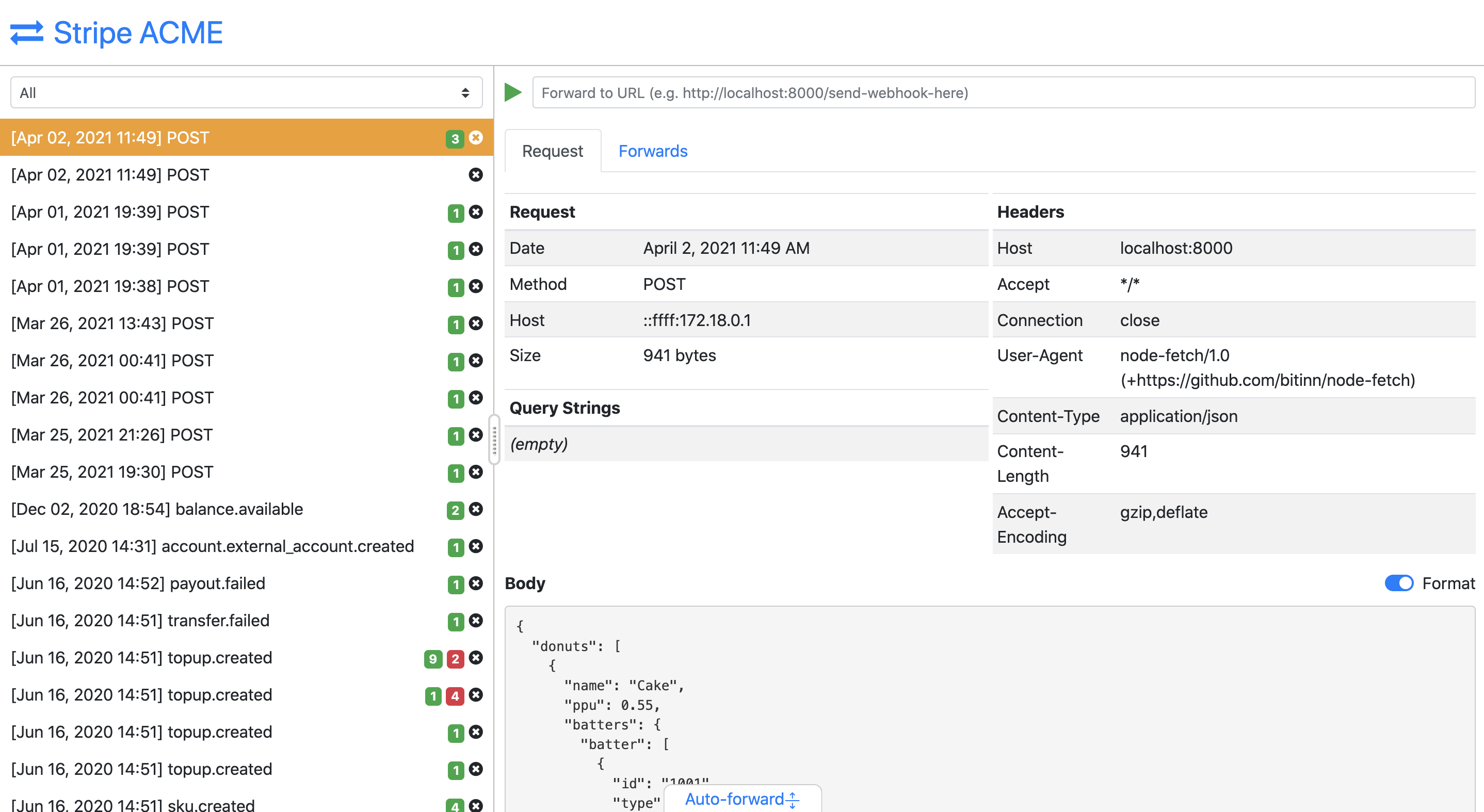Click green badge 1 on payout.failed row

(x=456, y=584)
